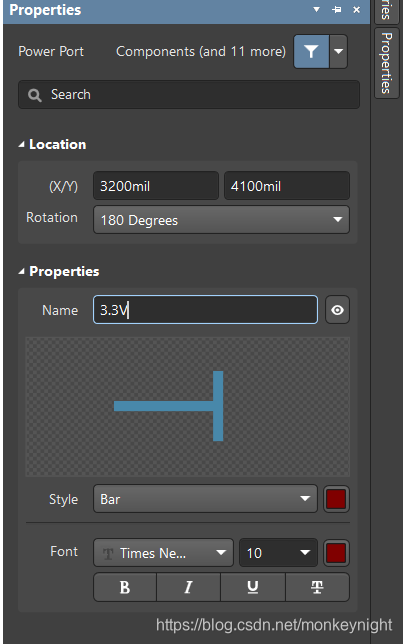Pick the power port style color swatch

[336, 499]
